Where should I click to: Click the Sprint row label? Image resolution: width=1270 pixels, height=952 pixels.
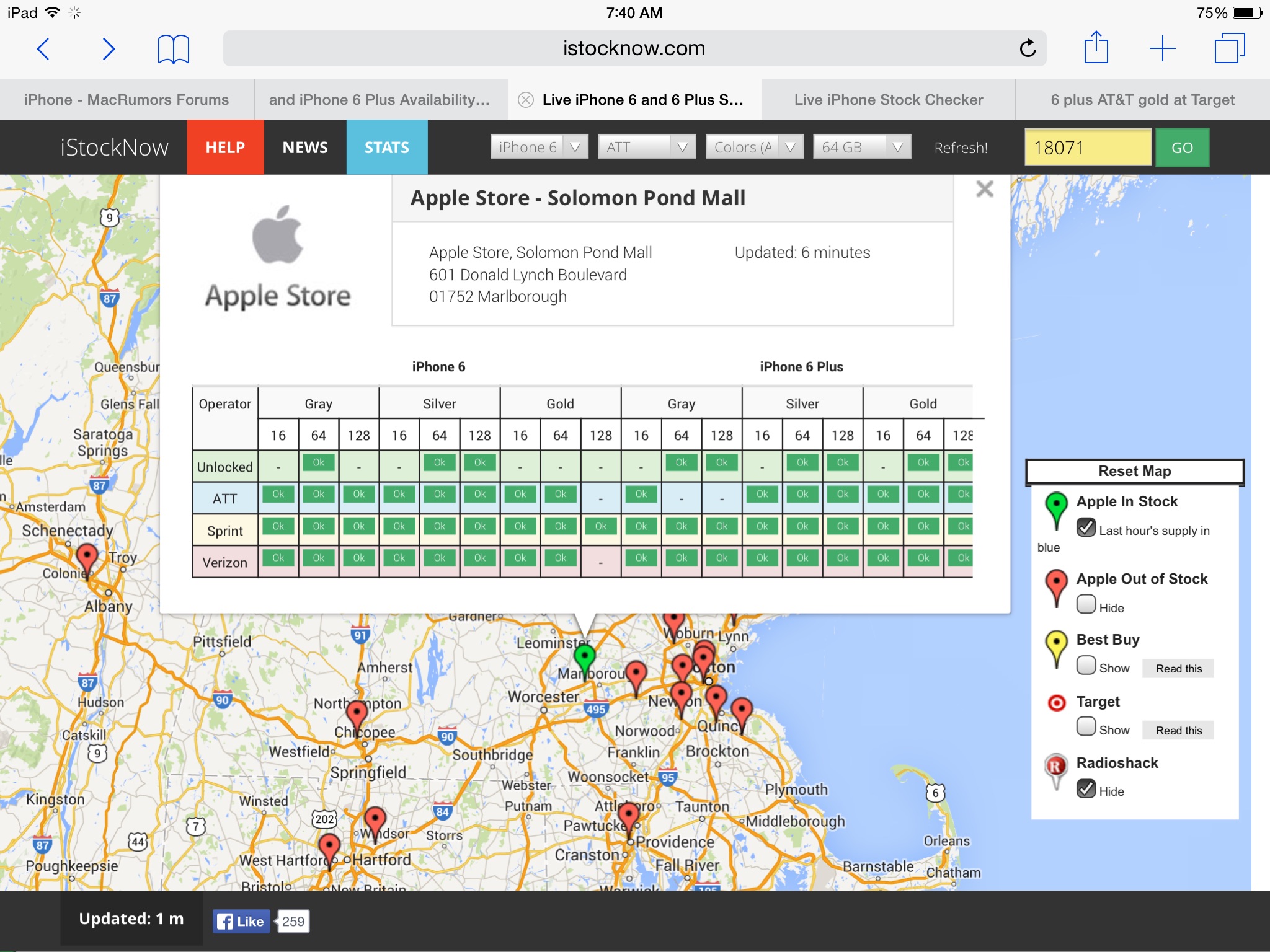point(225,531)
